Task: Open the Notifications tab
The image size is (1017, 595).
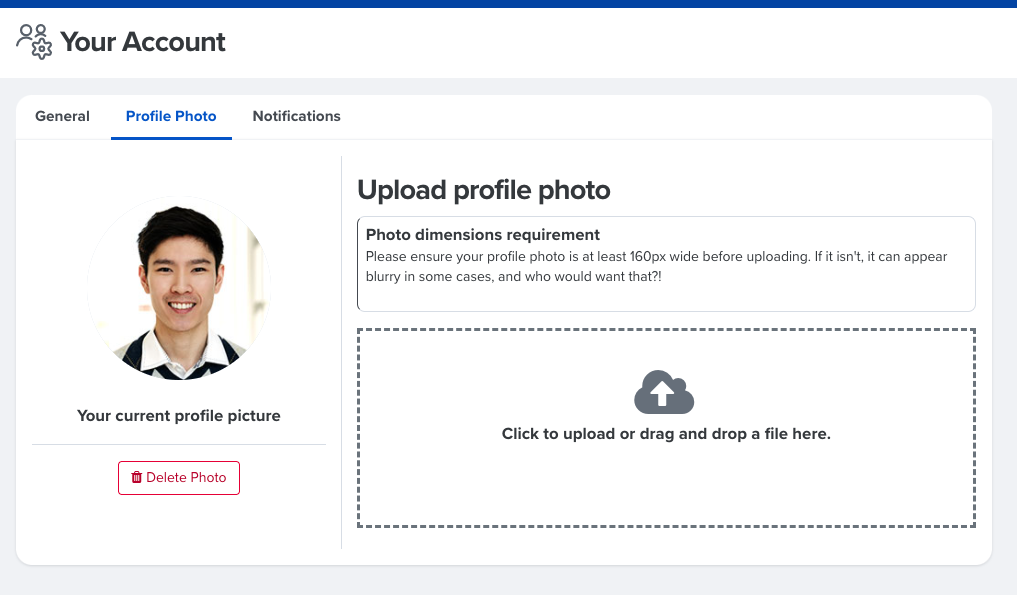Action: point(296,116)
